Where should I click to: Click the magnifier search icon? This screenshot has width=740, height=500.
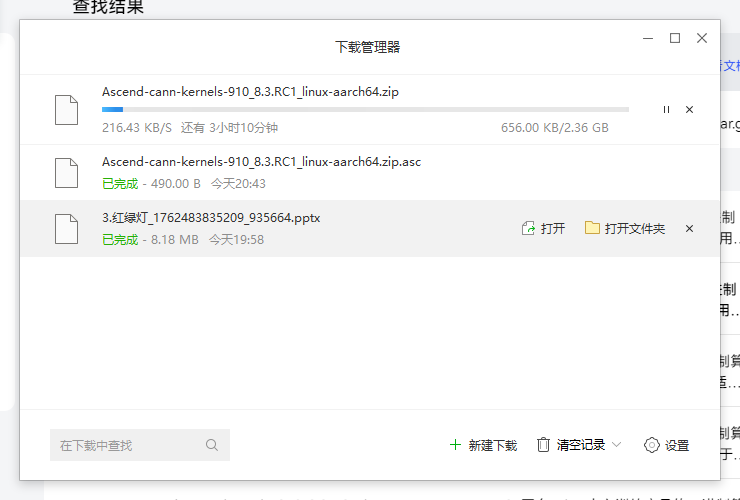click(x=212, y=445)
